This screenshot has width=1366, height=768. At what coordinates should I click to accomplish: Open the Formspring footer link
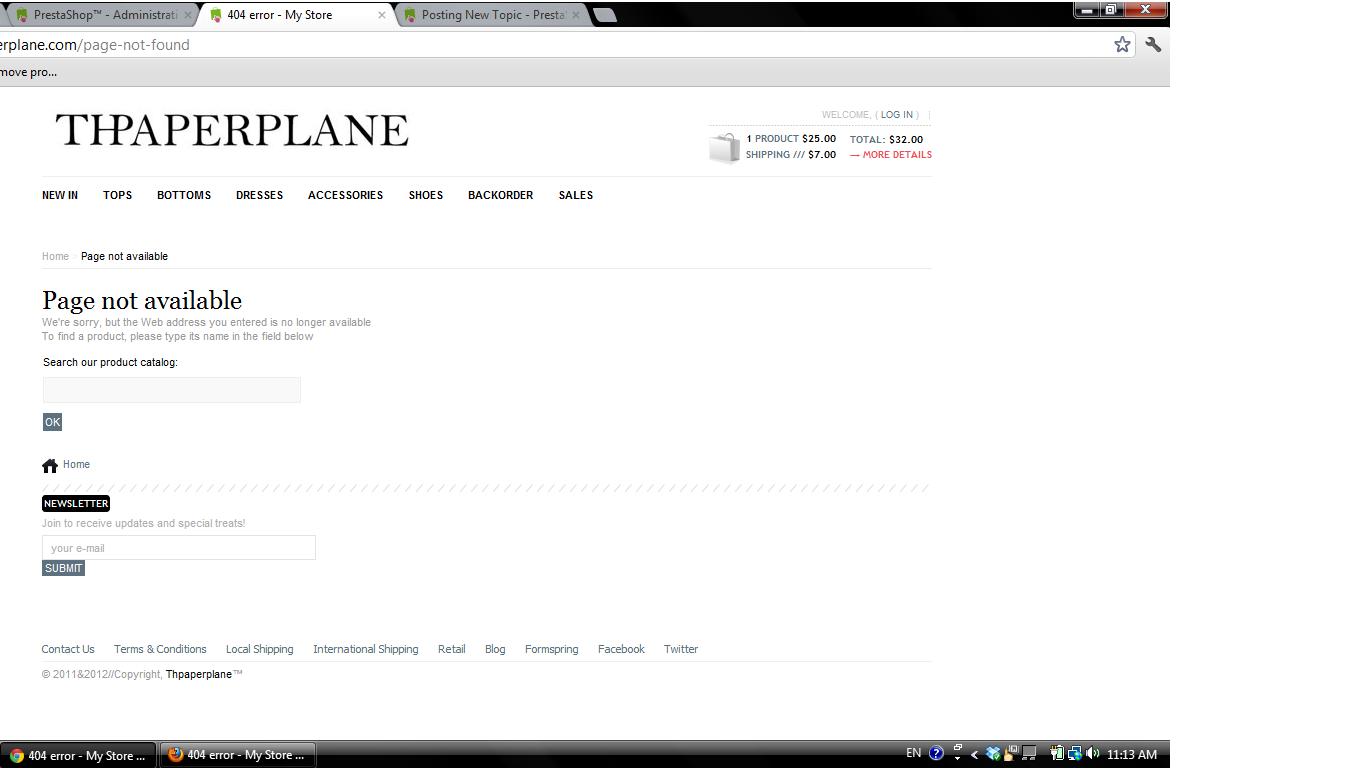click(552, 649)
